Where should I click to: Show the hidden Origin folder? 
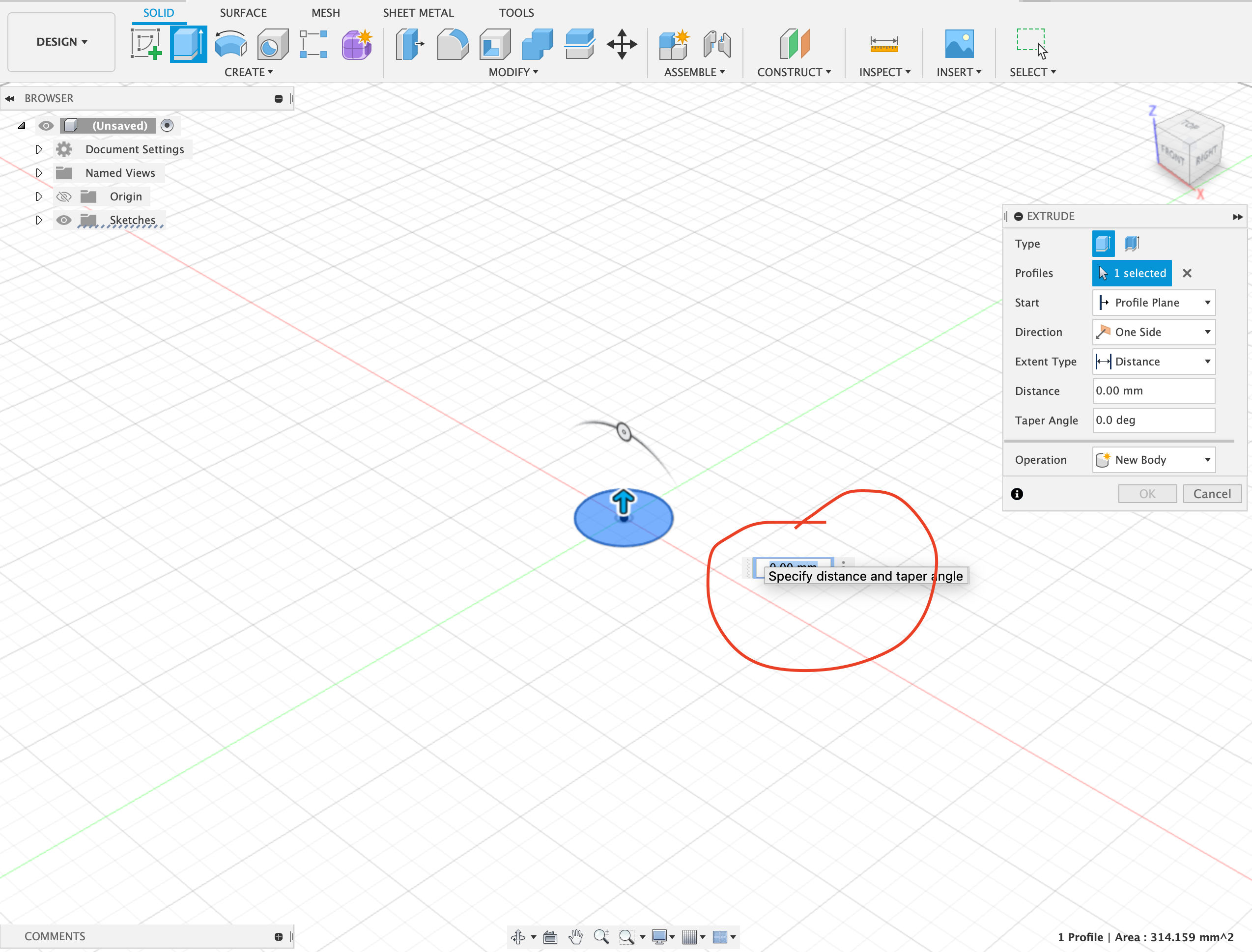tap(63, 196)
